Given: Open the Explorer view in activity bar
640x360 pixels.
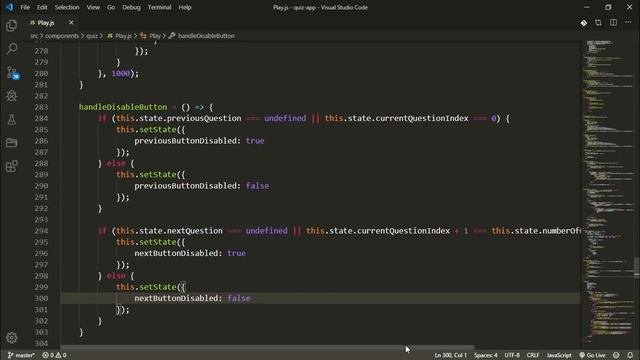Looking at the screenshot, I should [11, 25].
